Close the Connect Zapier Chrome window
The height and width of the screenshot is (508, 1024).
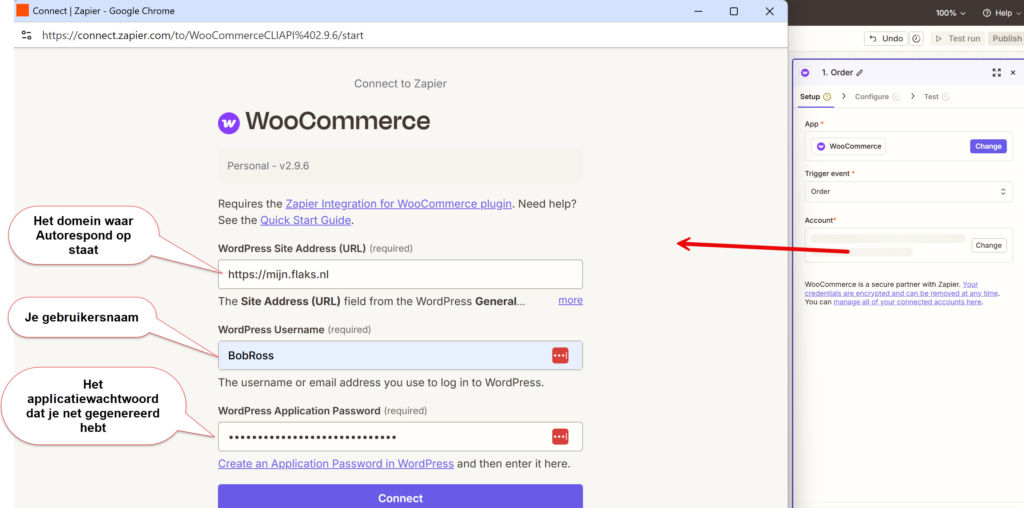pyautogui.click(x=769, y=11)
